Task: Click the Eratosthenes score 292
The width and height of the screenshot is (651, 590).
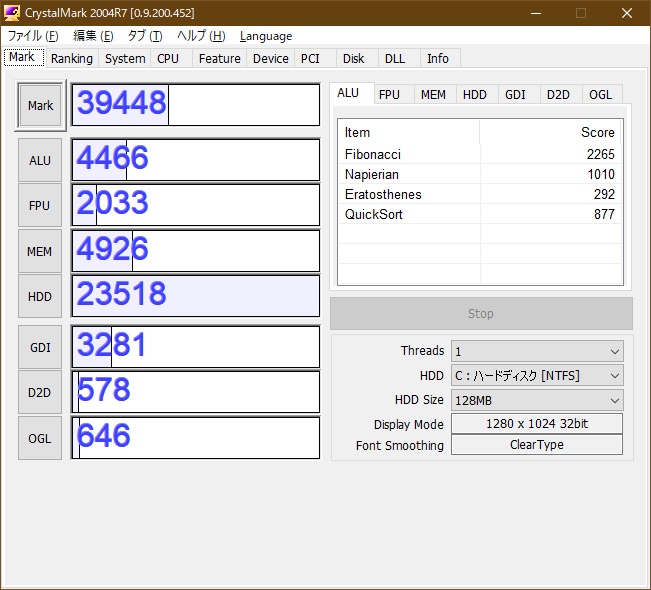Action: point(604,194)
